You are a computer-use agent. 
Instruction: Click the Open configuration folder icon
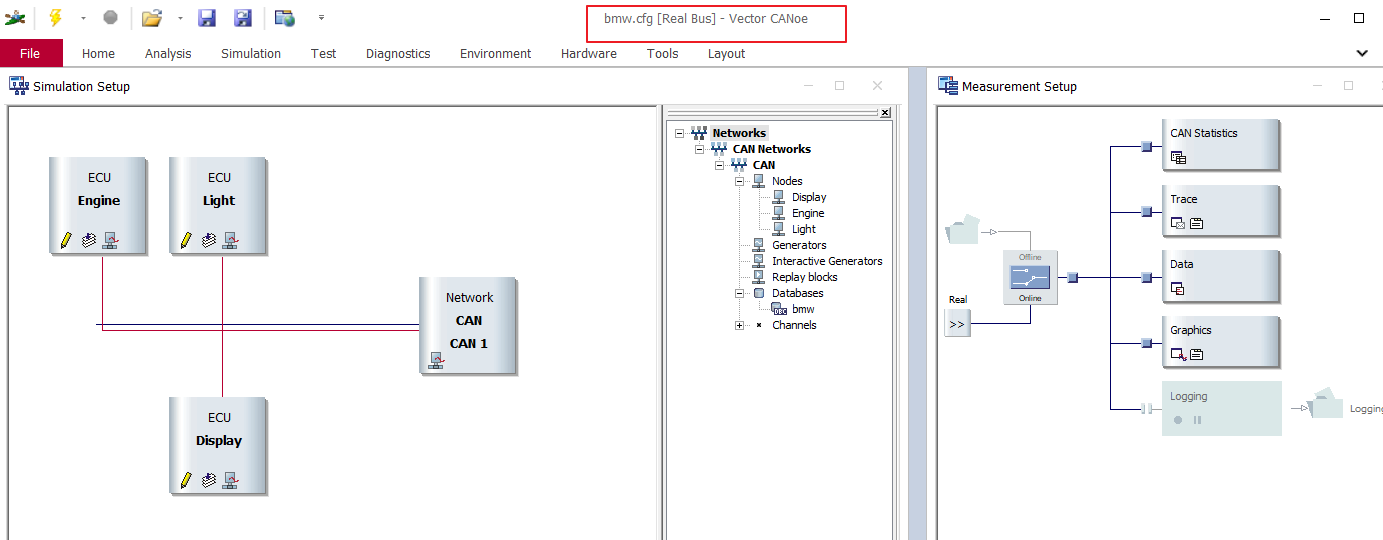click(x=151, y=17)
